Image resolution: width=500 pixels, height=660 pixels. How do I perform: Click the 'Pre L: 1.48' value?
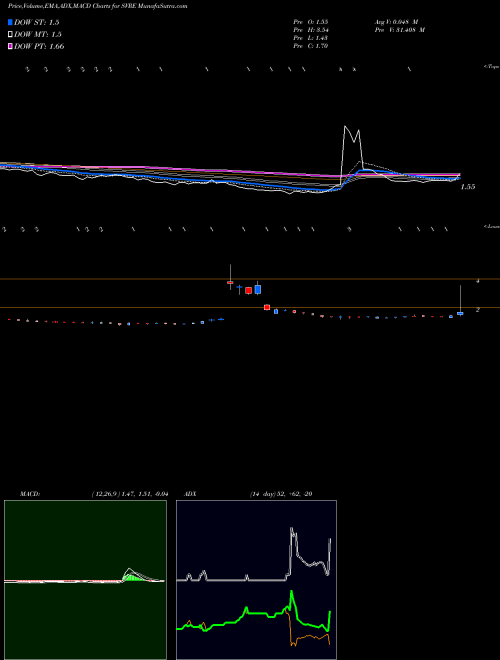coord(311,38)
